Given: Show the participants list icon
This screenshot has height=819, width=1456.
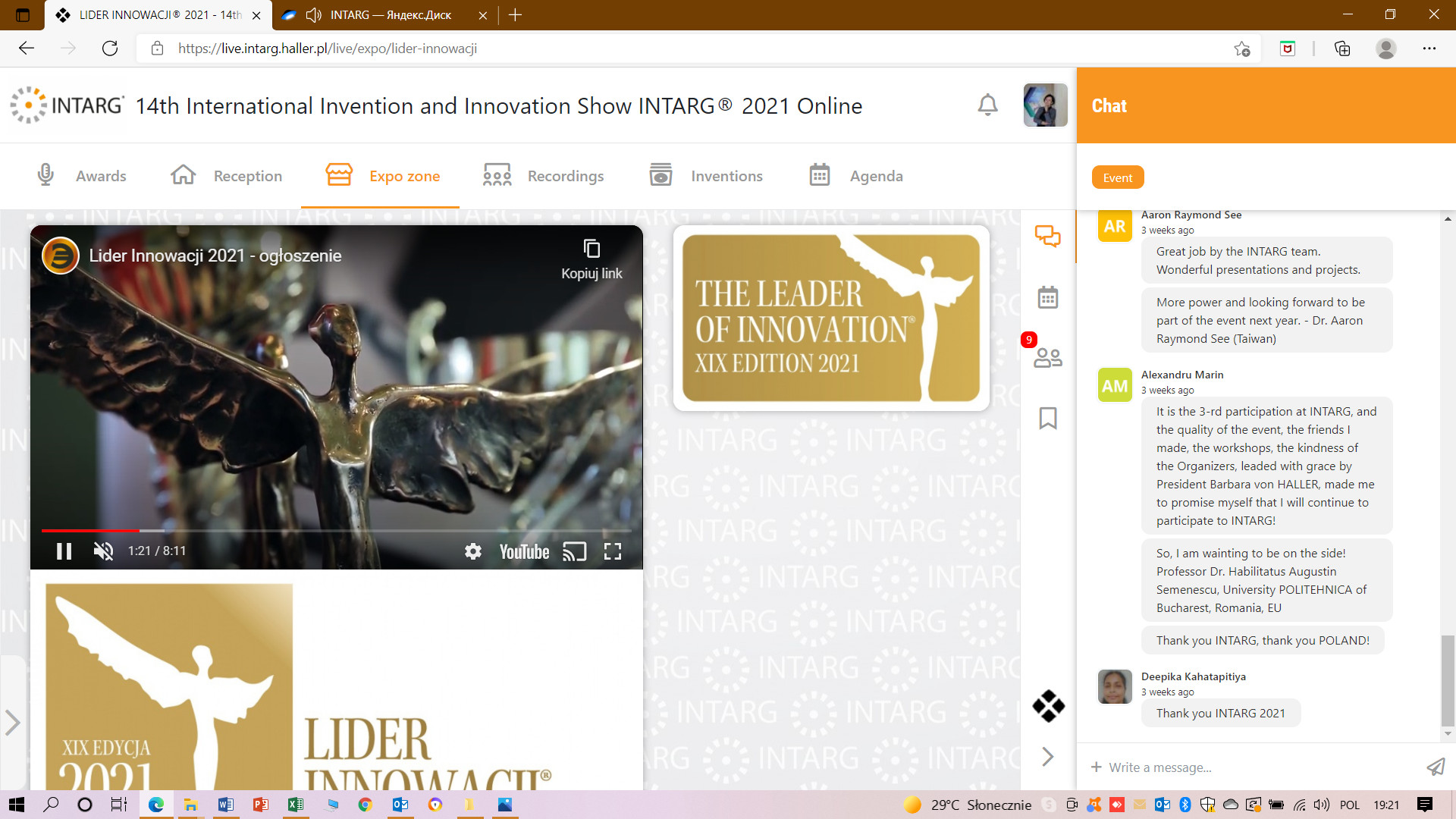Looking at the screenshot, I should pyautogui.click(x=1048, y=357).
